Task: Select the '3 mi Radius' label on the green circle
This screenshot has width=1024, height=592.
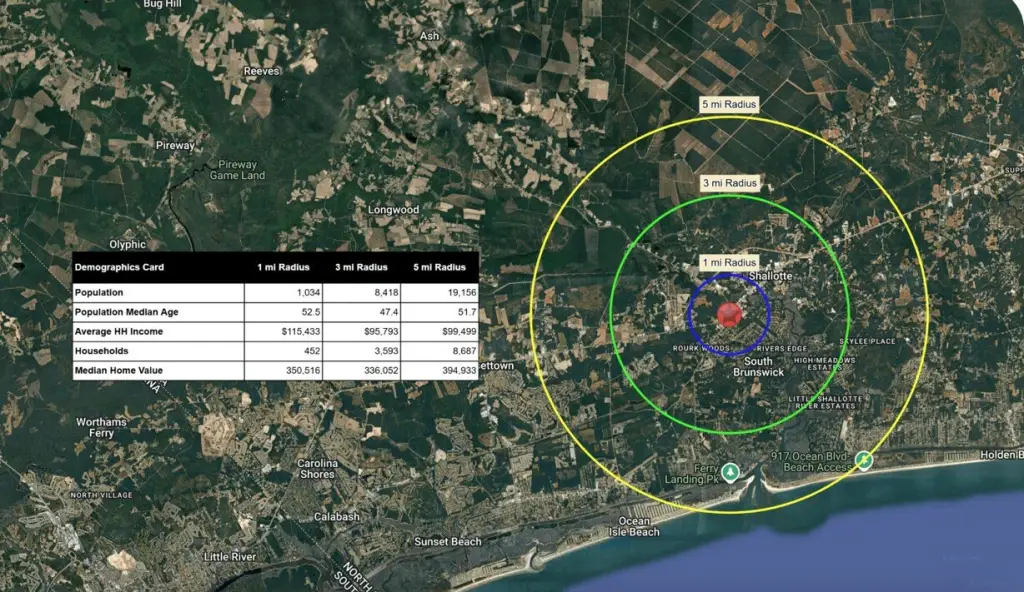Action: tap(729, 183)
